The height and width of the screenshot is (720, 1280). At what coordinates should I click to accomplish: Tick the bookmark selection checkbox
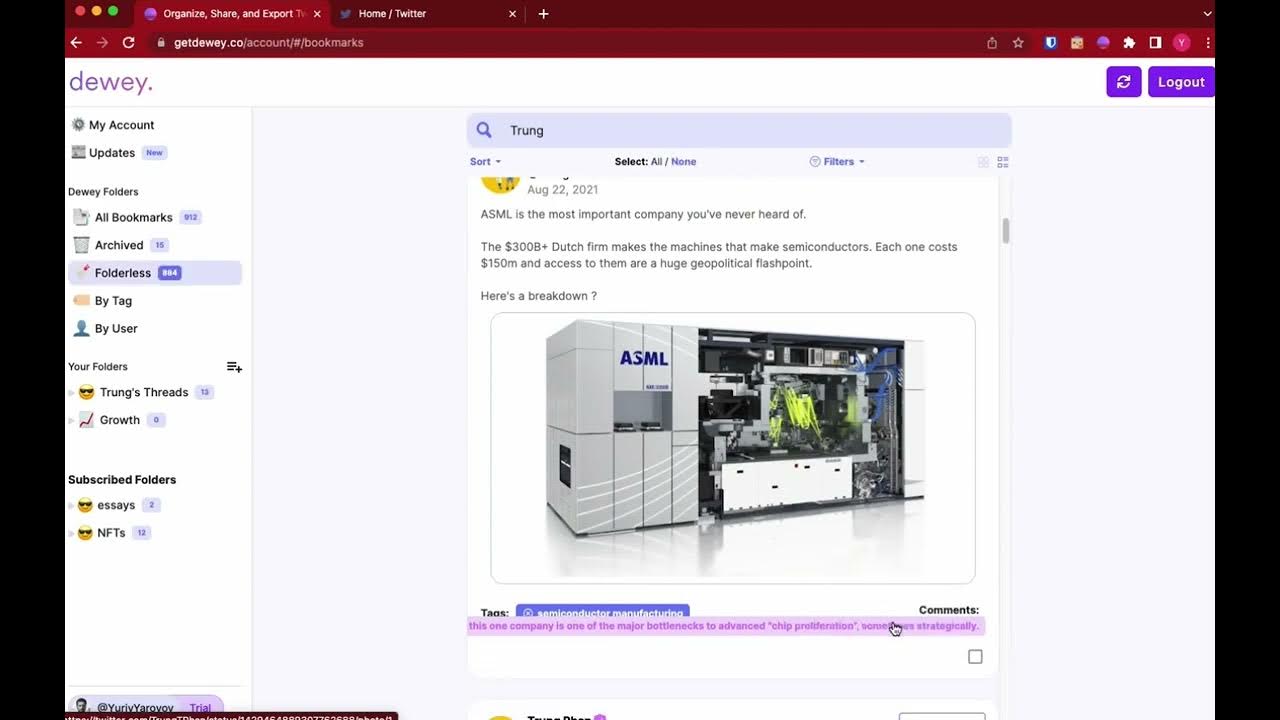[975, 657]
